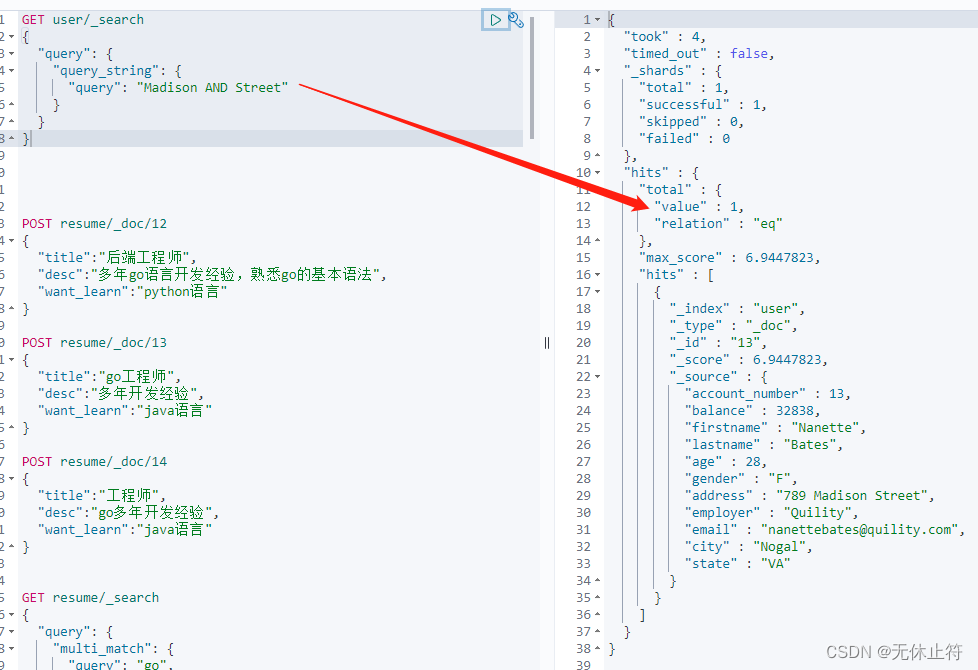Click the "address" : "789 Madison Street" line
Image resolution: width=978 pixels, height=670 pixels.
pos(810,496)
